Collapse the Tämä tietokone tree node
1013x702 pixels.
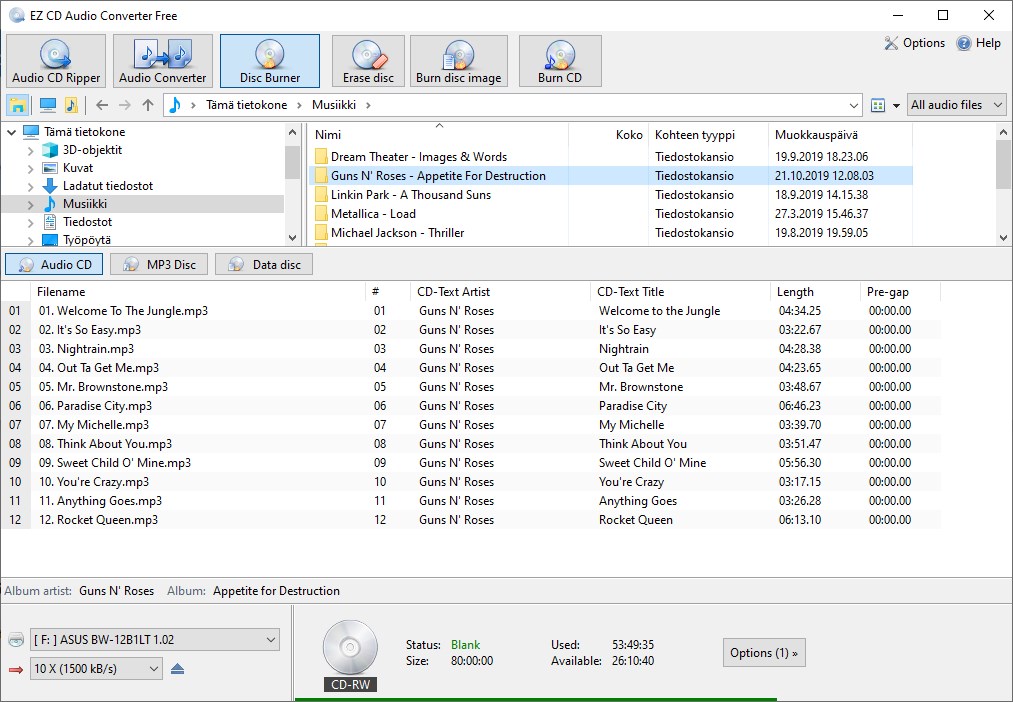(x=14, y=131)
